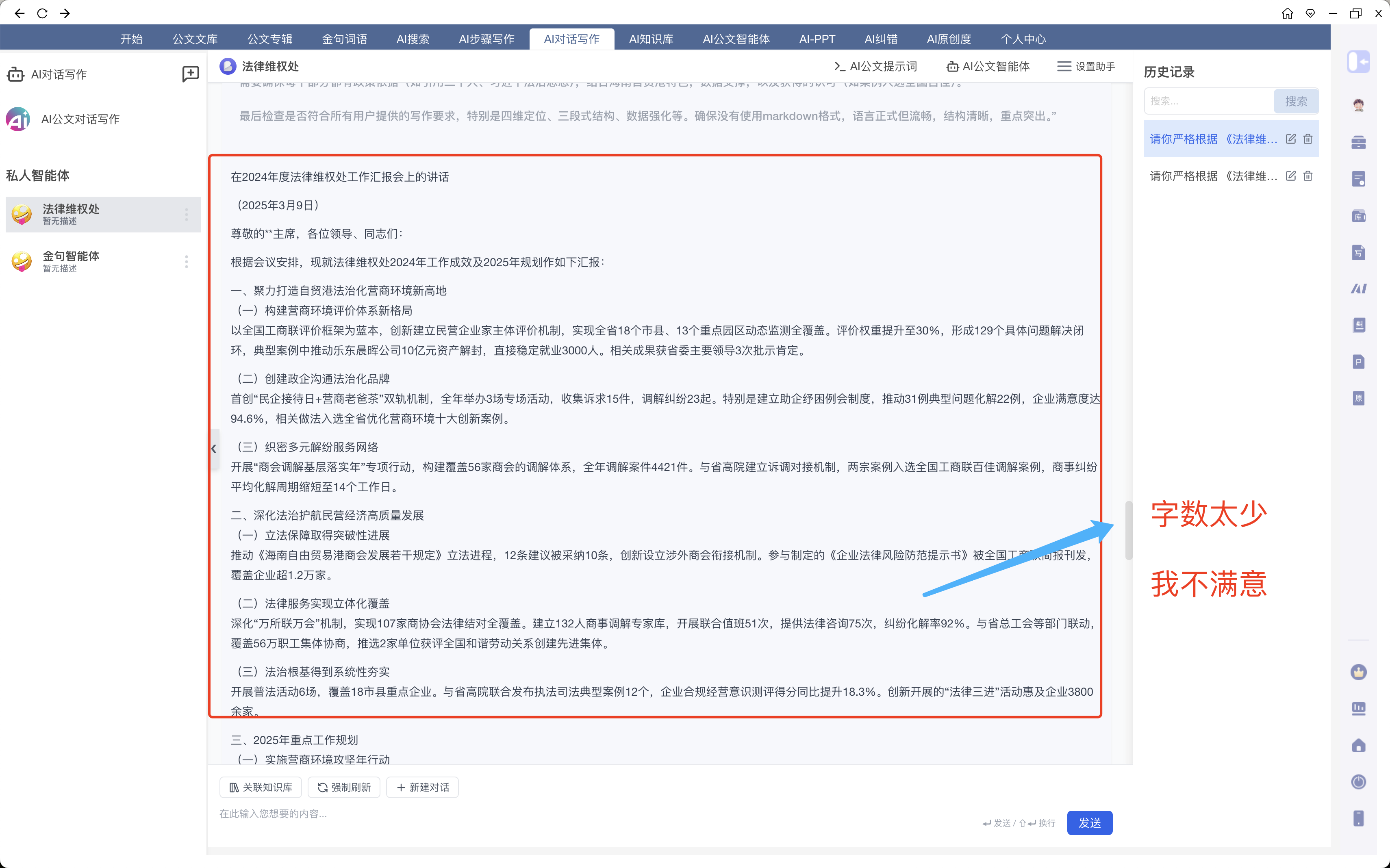The height and width of the screenshot is (868, 1390).
Task: Open three-dot menu for 法律维权处 agent
Action: click(186, 215)
